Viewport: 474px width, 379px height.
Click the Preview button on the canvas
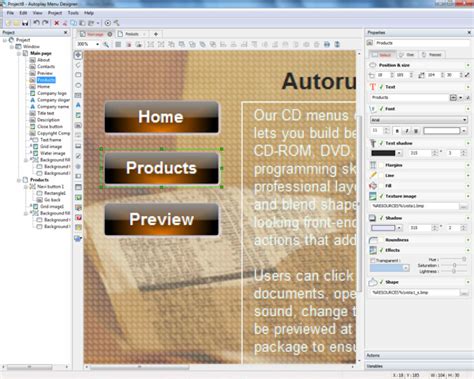click(x=161, y=219)
